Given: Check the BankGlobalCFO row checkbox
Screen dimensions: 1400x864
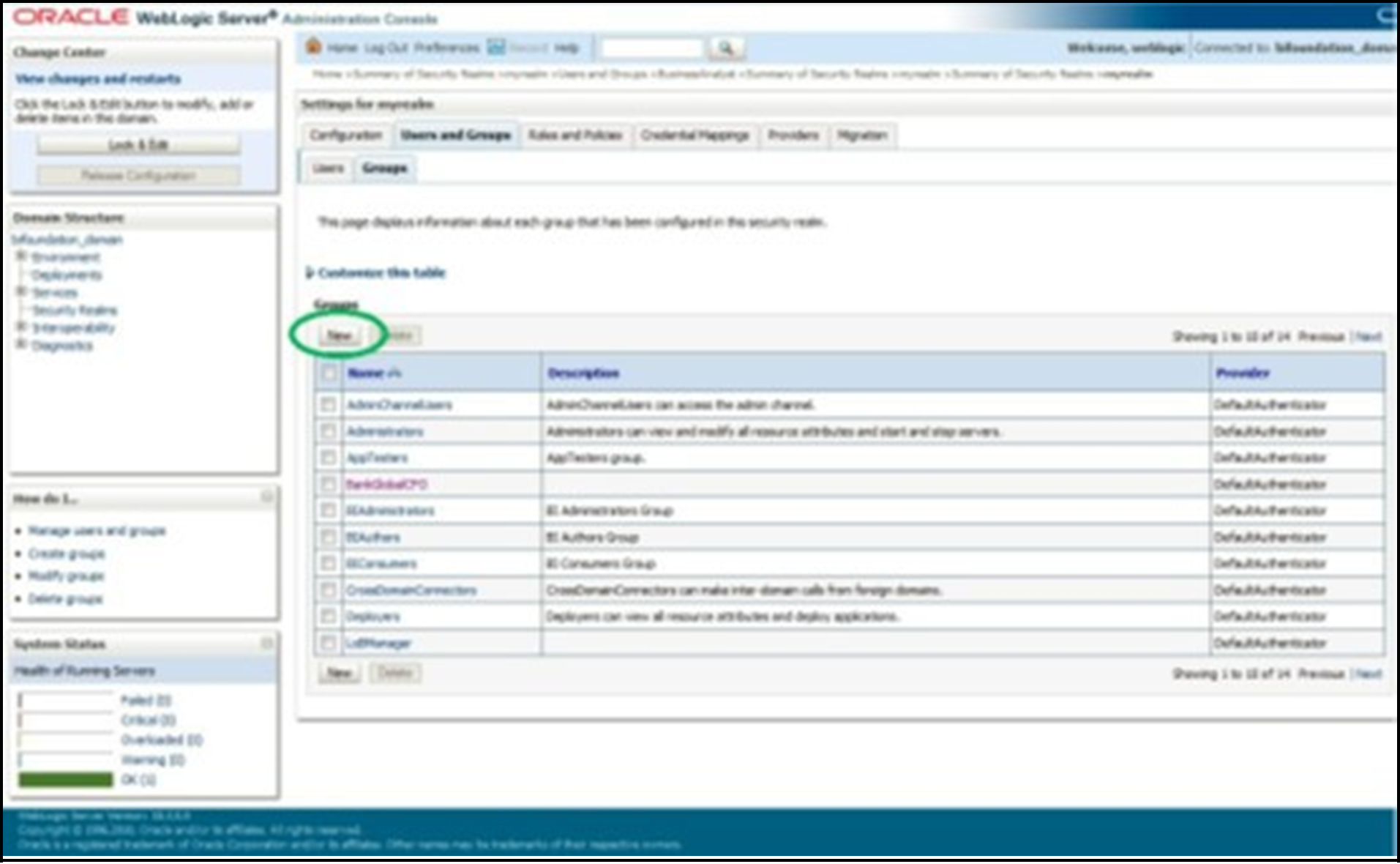Looking at the screenshot, I should click(328, 484).
